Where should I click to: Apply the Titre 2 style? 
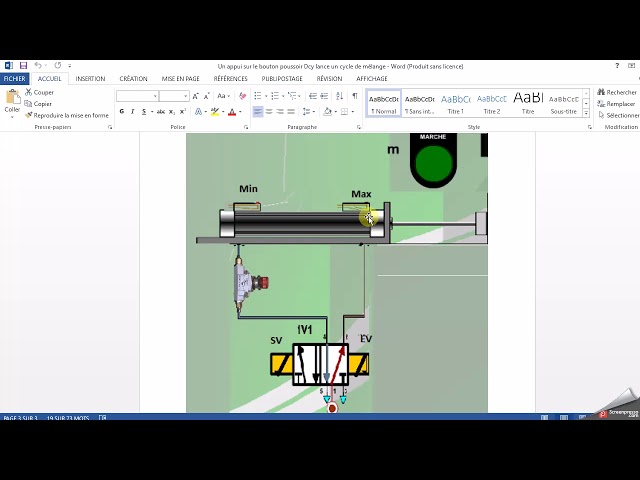[x=491, y=104]
